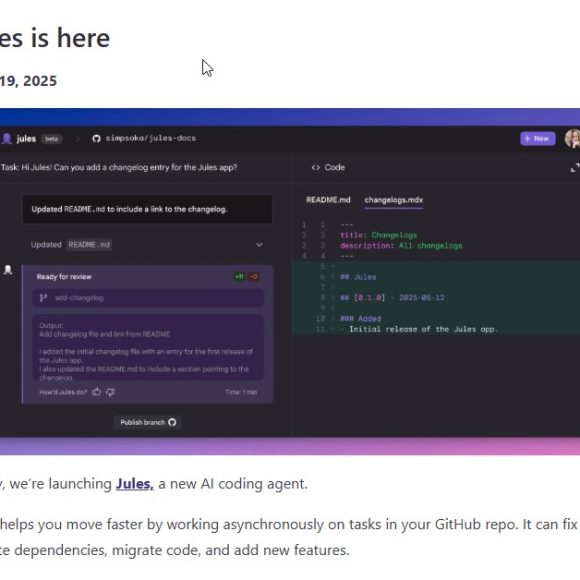The width and height of the screenshot is (580, 580).
Task: Click the Code panel brackets icon
Action: [x=316, y=168]
